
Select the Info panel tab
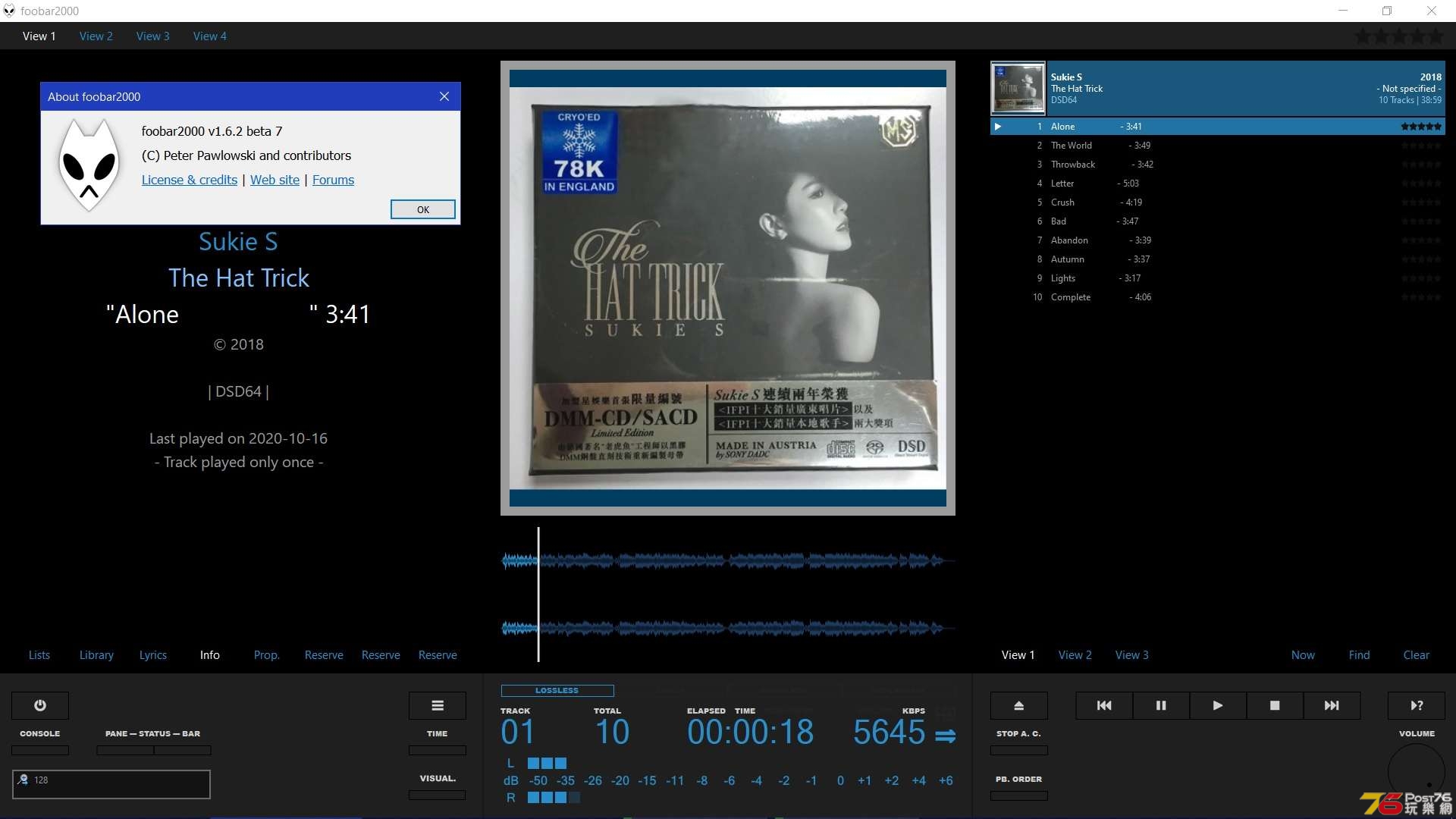[210, 655]
